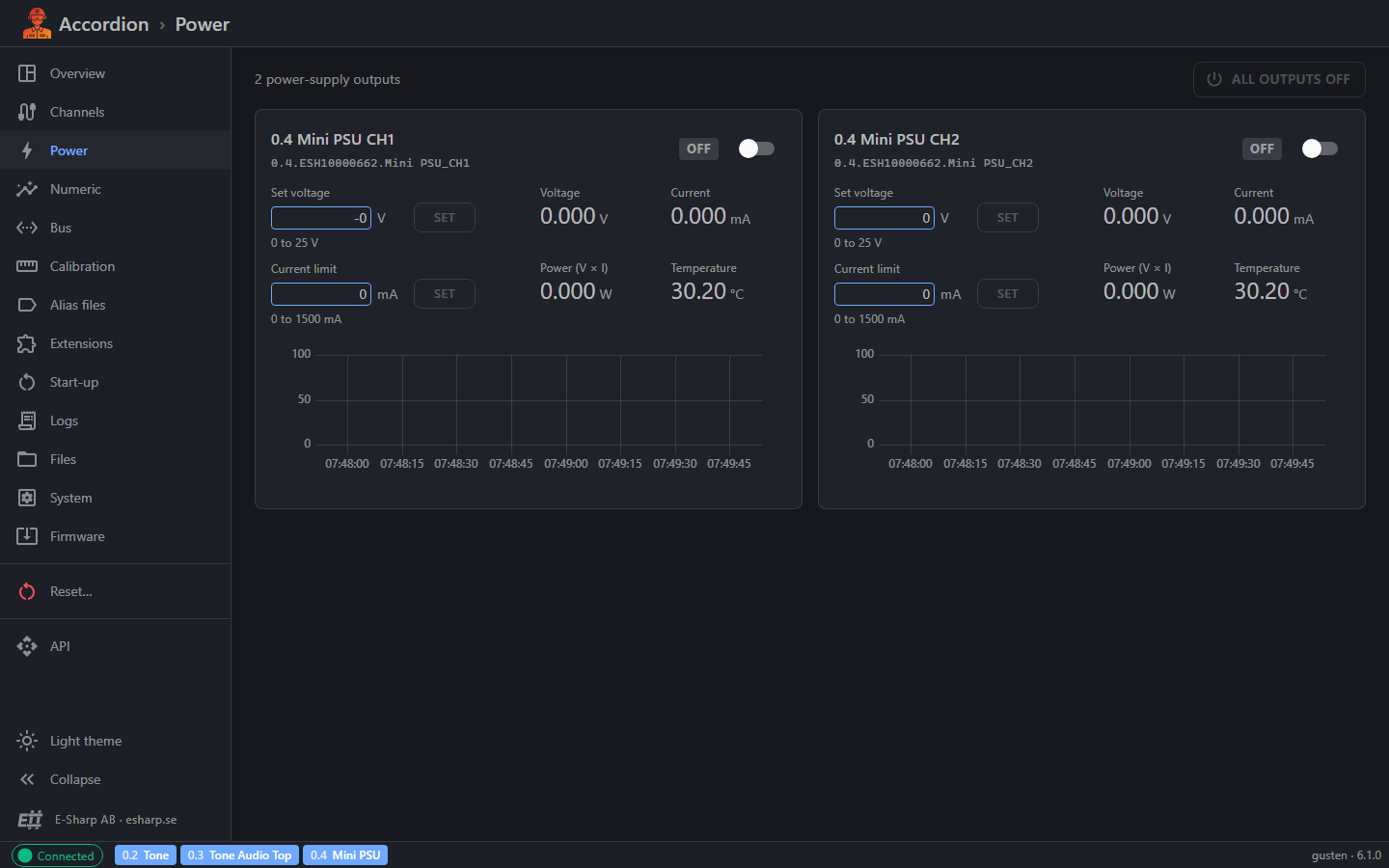Screen dimensions: 1389x868
Task: Open System via its chip icon
Action: (27, 498)
